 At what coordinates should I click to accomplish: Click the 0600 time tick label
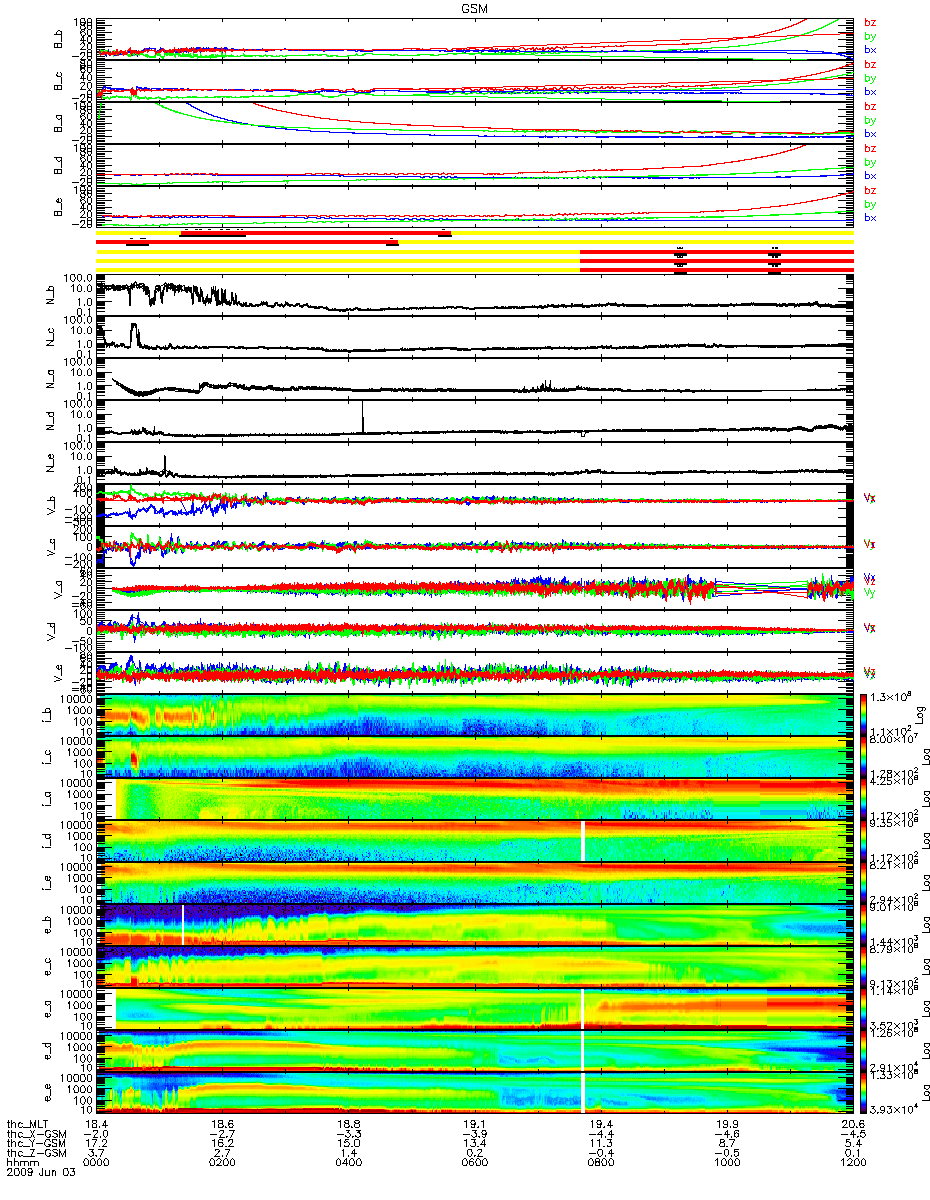(474, 1163)
